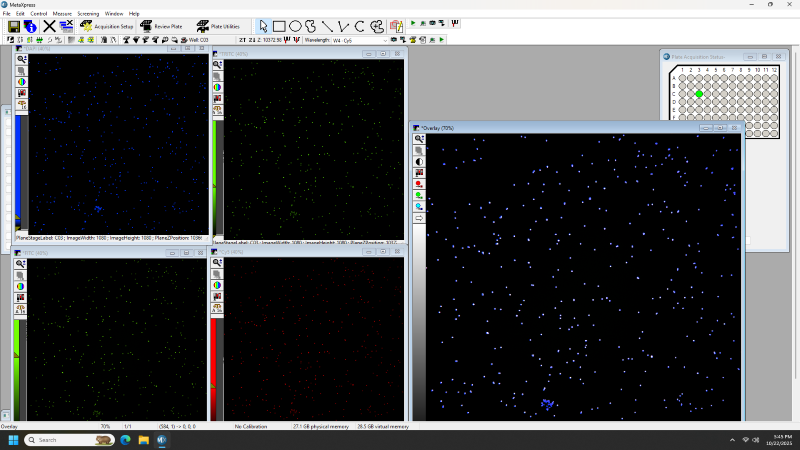Select the arrow pointer tool
Screen dimensions: 800x450
263,26
